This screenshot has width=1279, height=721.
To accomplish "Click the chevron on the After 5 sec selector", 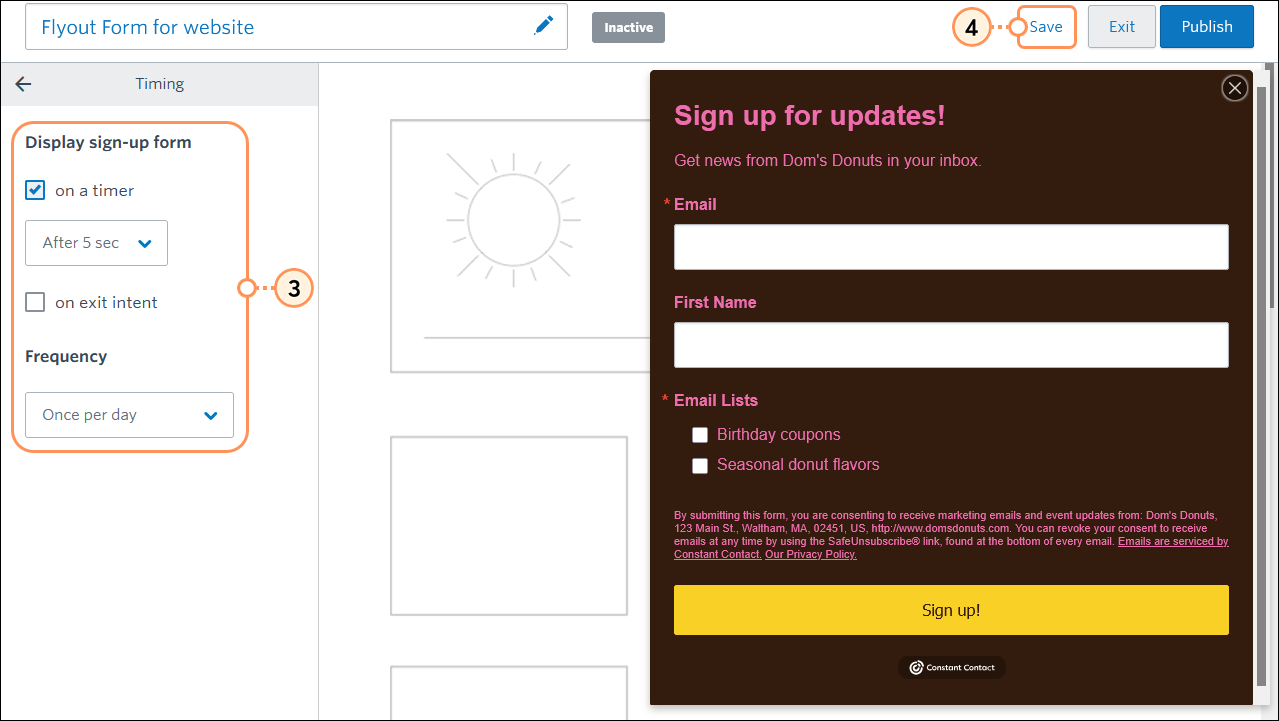I will tap(147, 242).
